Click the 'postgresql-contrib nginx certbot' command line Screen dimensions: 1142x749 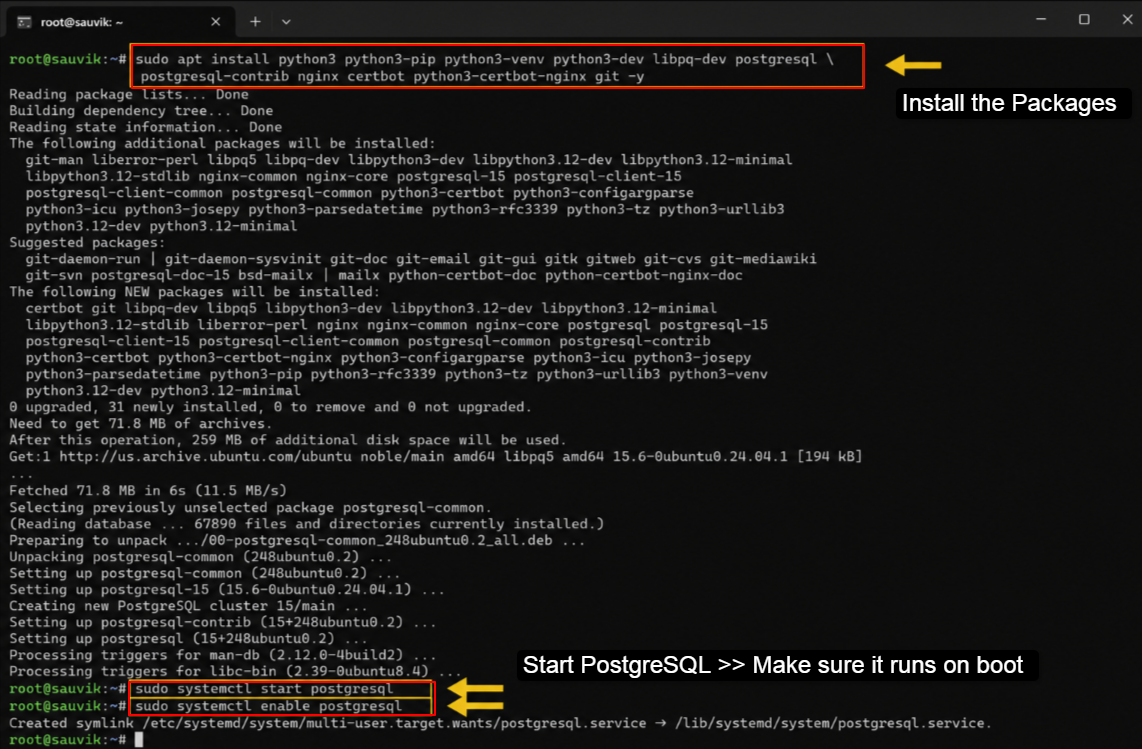pyautogui.click(x=393, y=76)
